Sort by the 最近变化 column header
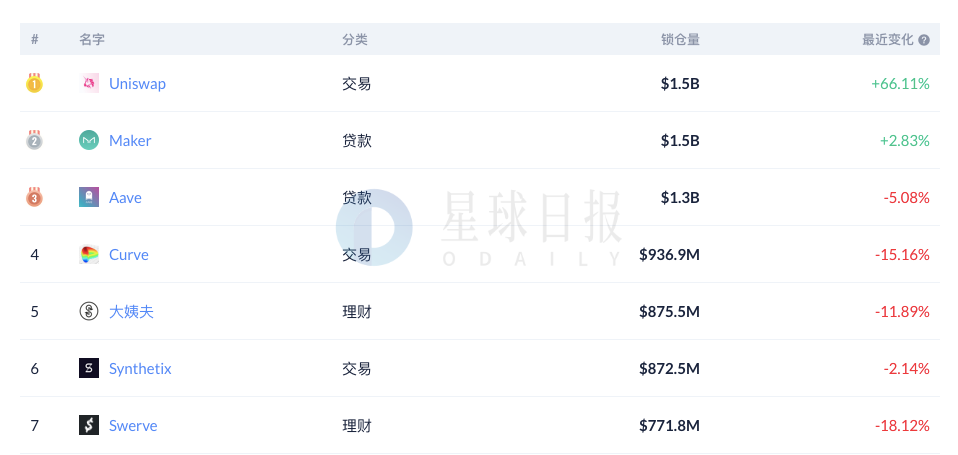The height and width of the screenshot is (455, 958). coord(887,40)
